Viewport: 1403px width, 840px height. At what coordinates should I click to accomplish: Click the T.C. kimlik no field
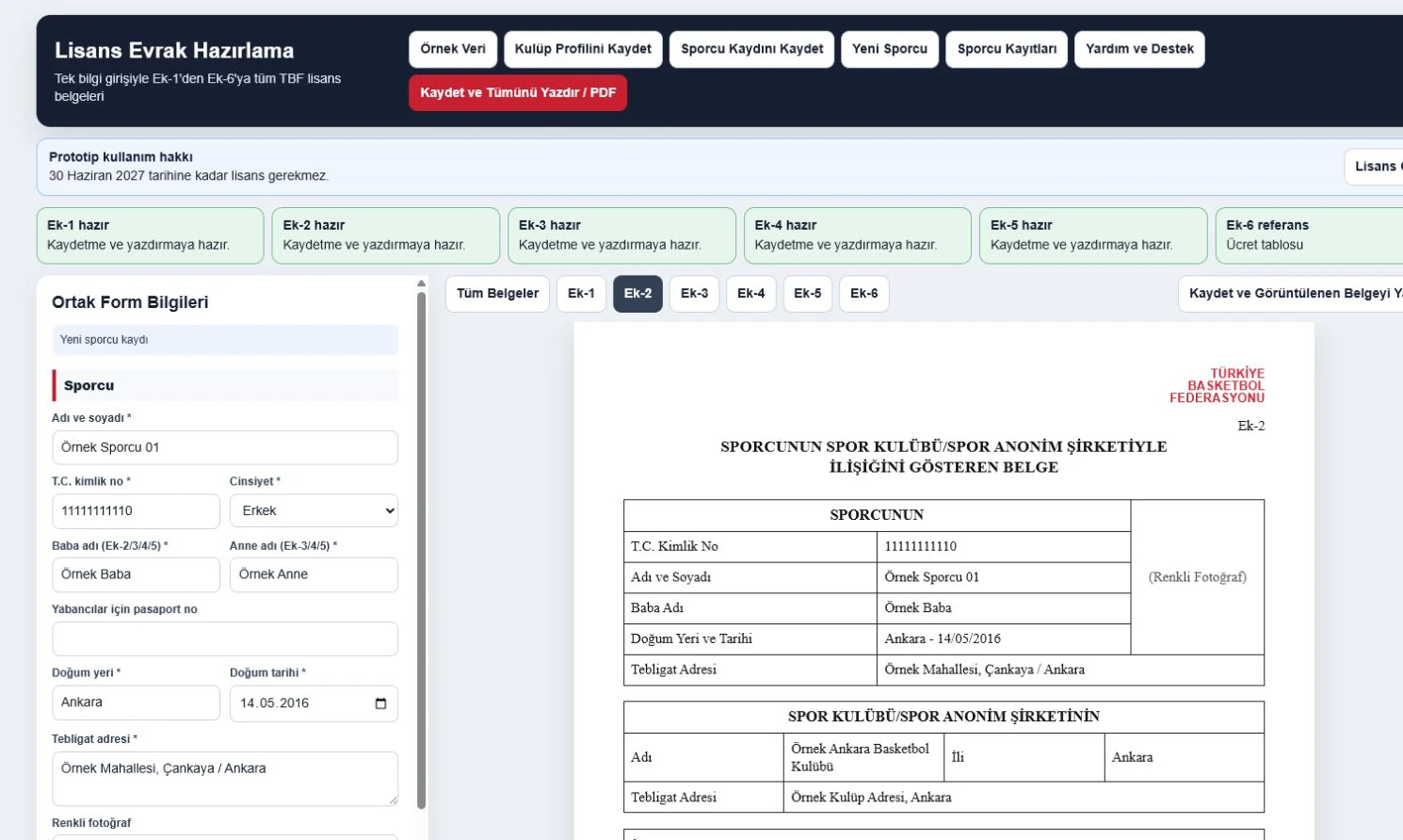(136, 511)
